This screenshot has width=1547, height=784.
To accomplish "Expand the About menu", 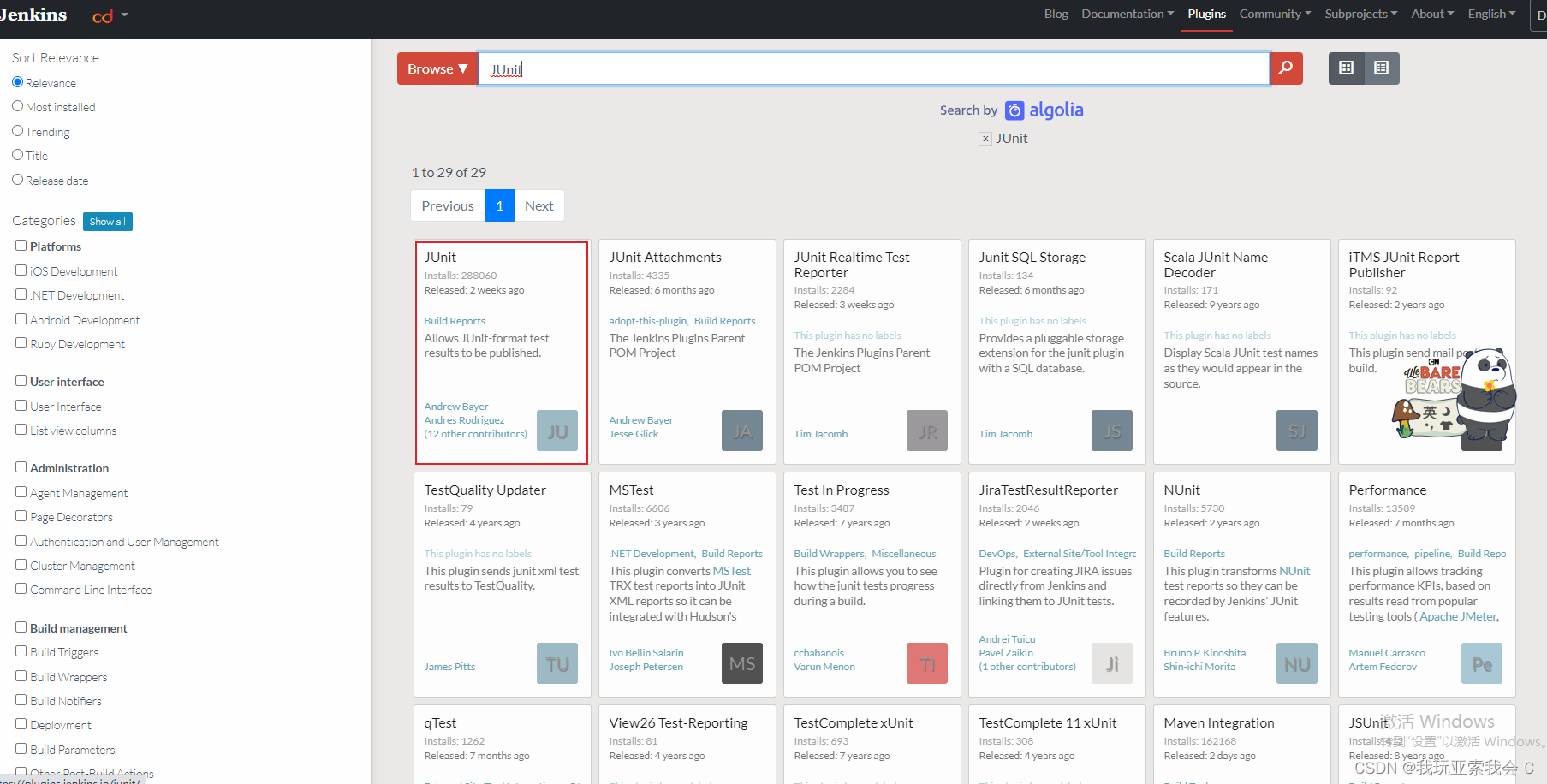I will click(1432, 14).
